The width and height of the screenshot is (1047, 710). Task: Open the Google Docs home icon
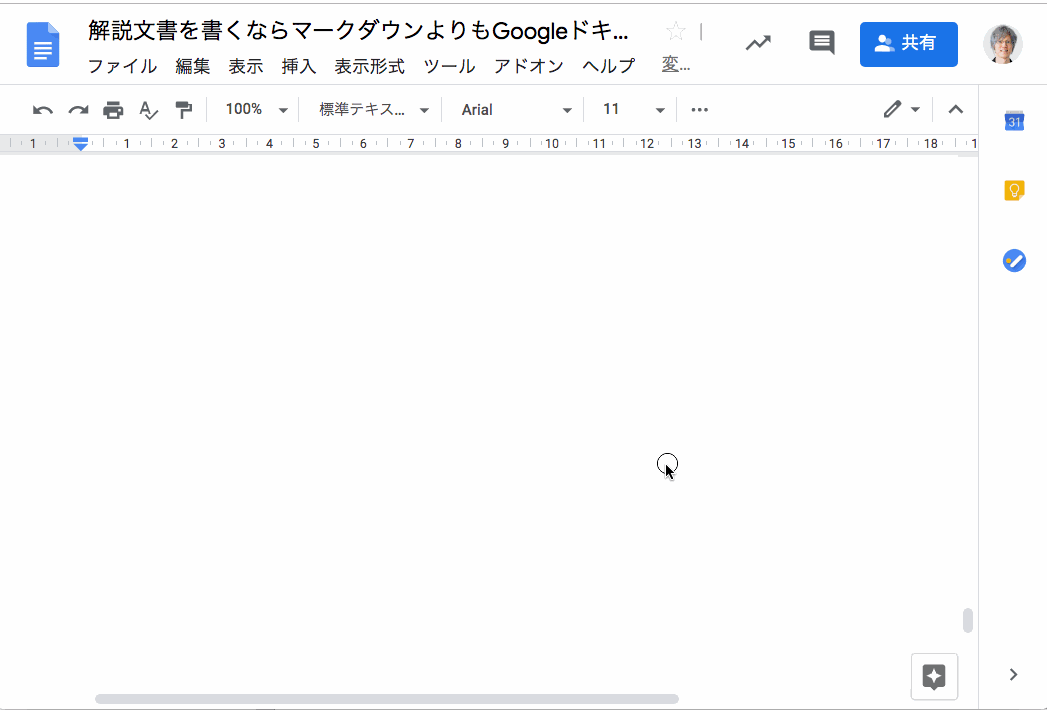(43, 44)
